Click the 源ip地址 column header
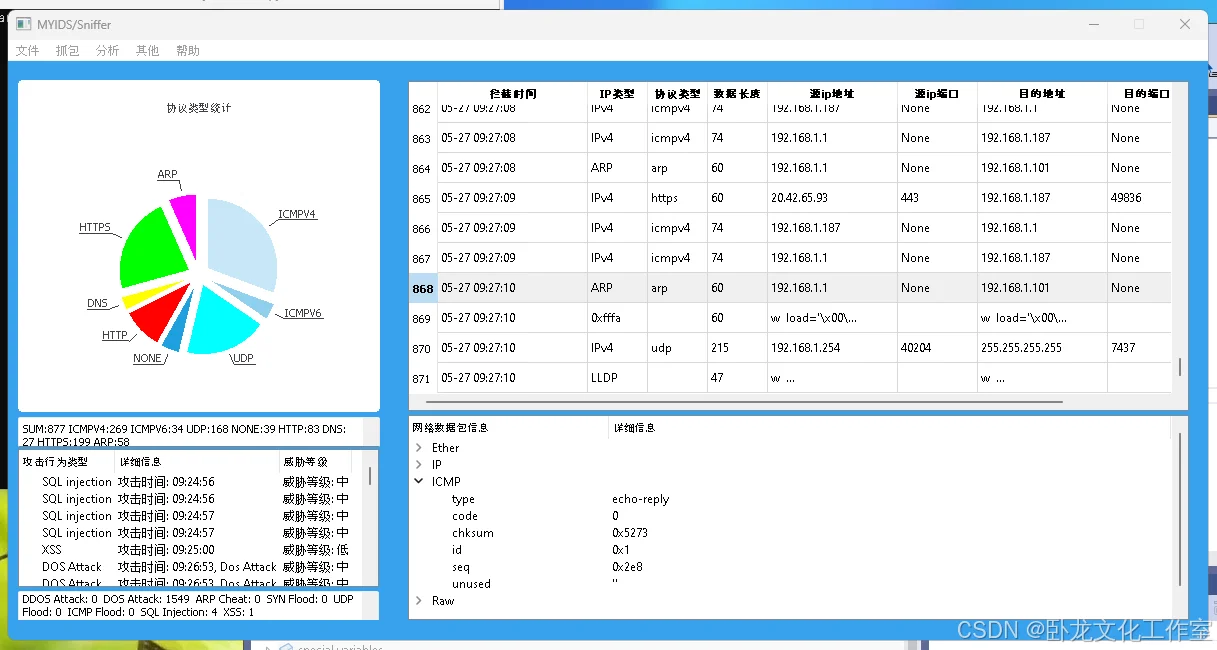 click(831, 94)
